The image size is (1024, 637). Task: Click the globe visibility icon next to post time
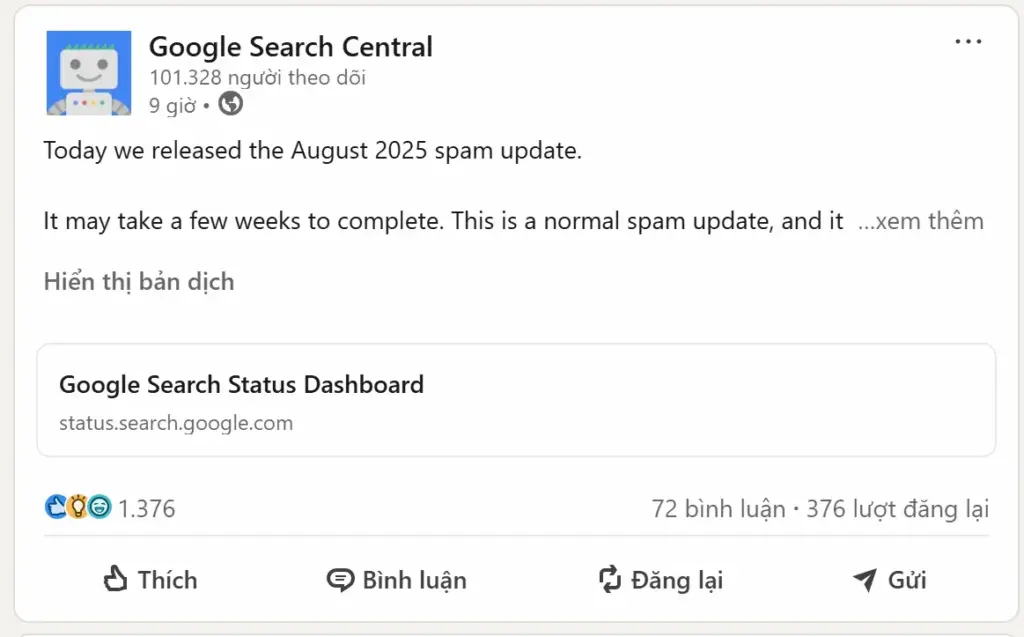(x=230, y=103)
